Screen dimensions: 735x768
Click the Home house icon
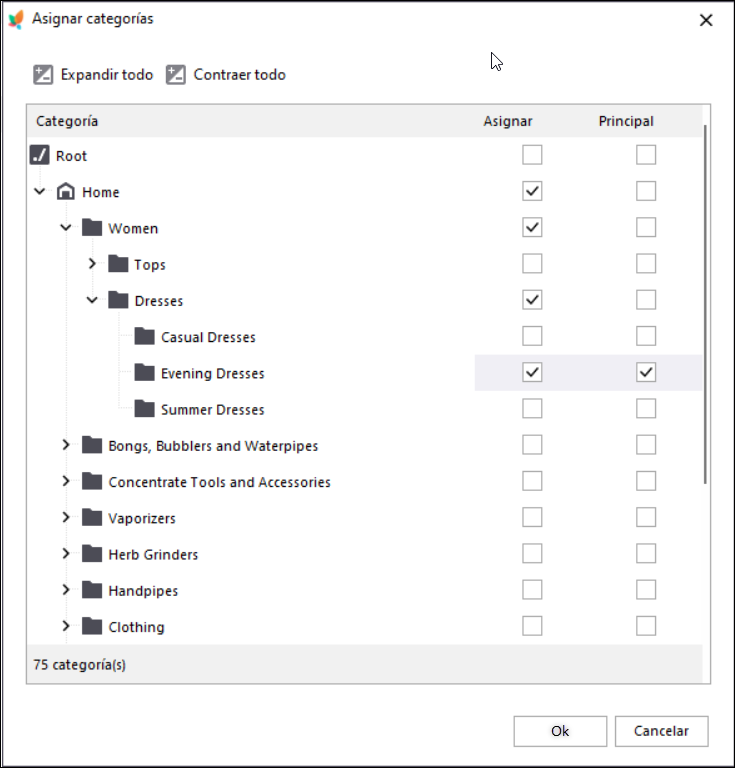(66, 192)
